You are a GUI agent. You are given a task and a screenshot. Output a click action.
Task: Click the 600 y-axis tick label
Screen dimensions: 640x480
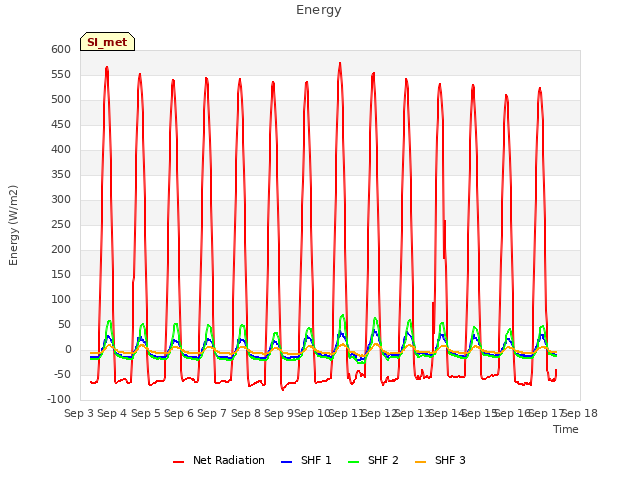(61, 50)
